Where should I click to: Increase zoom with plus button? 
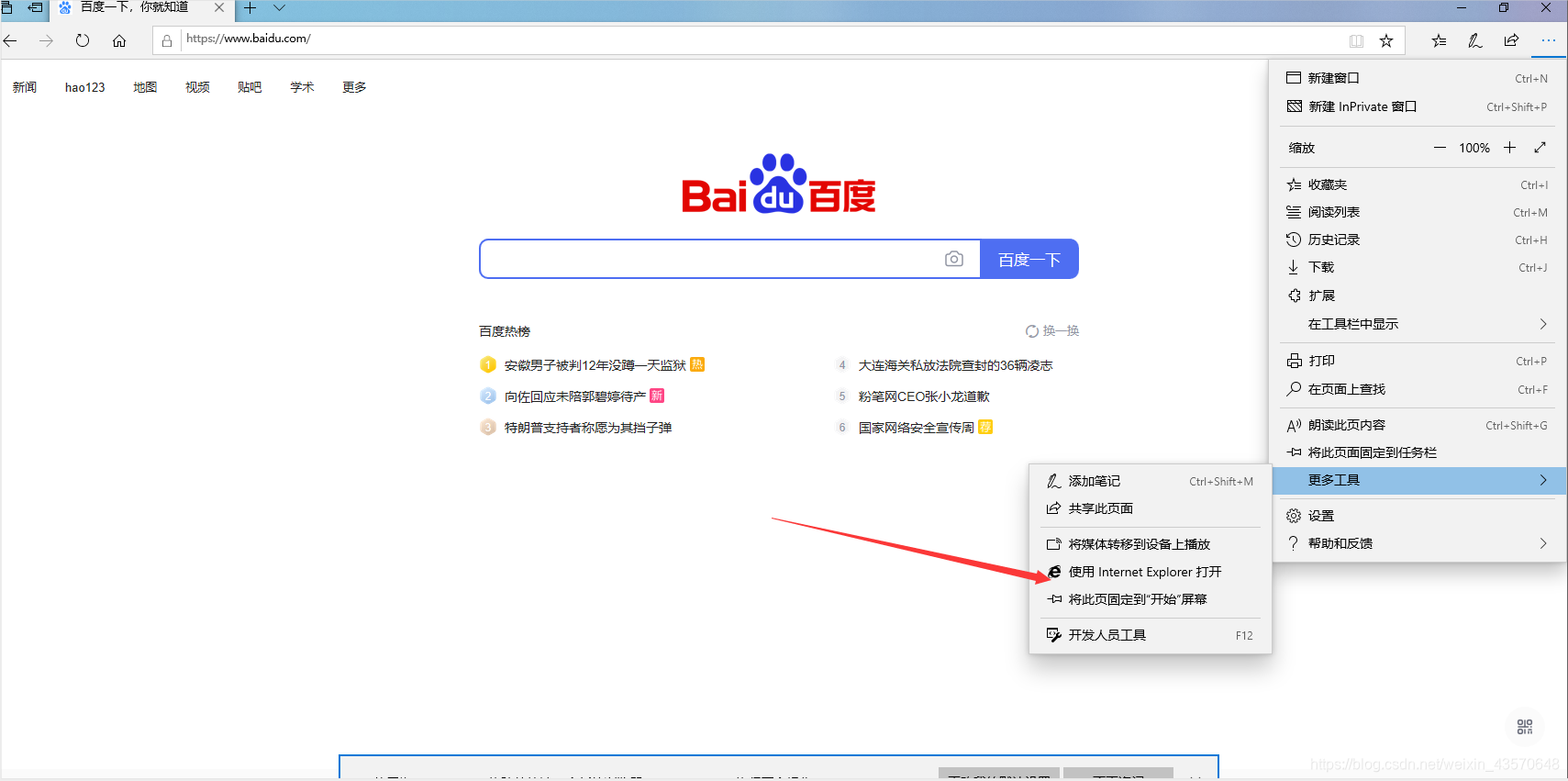(1509, 148)
